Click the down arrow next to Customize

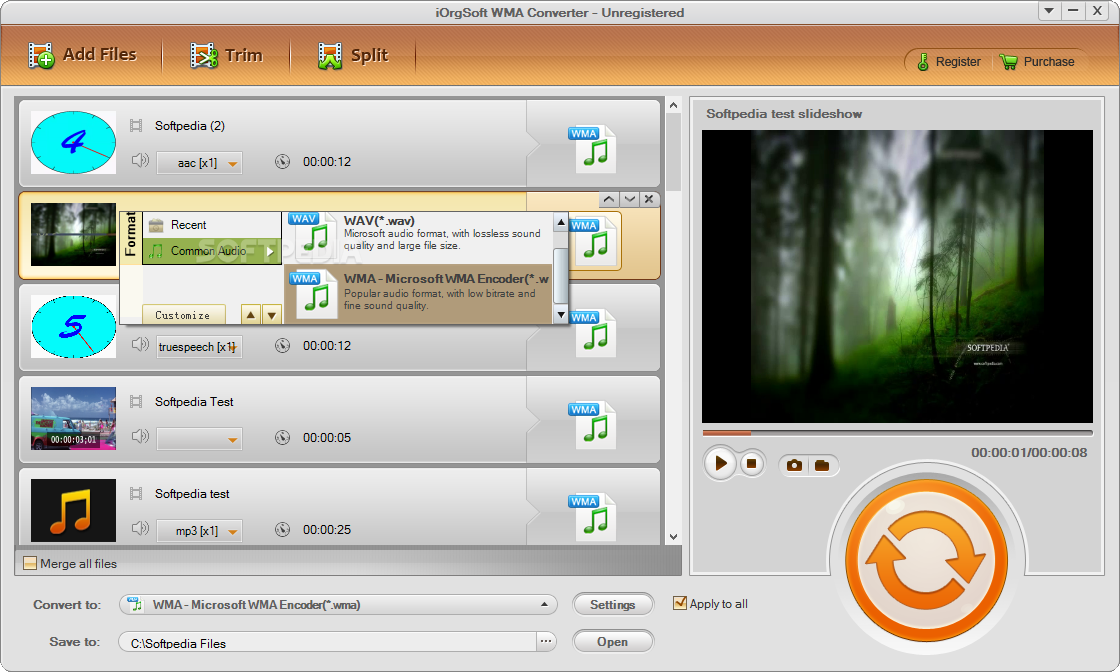pyautogui.click(x=271, y=315)
